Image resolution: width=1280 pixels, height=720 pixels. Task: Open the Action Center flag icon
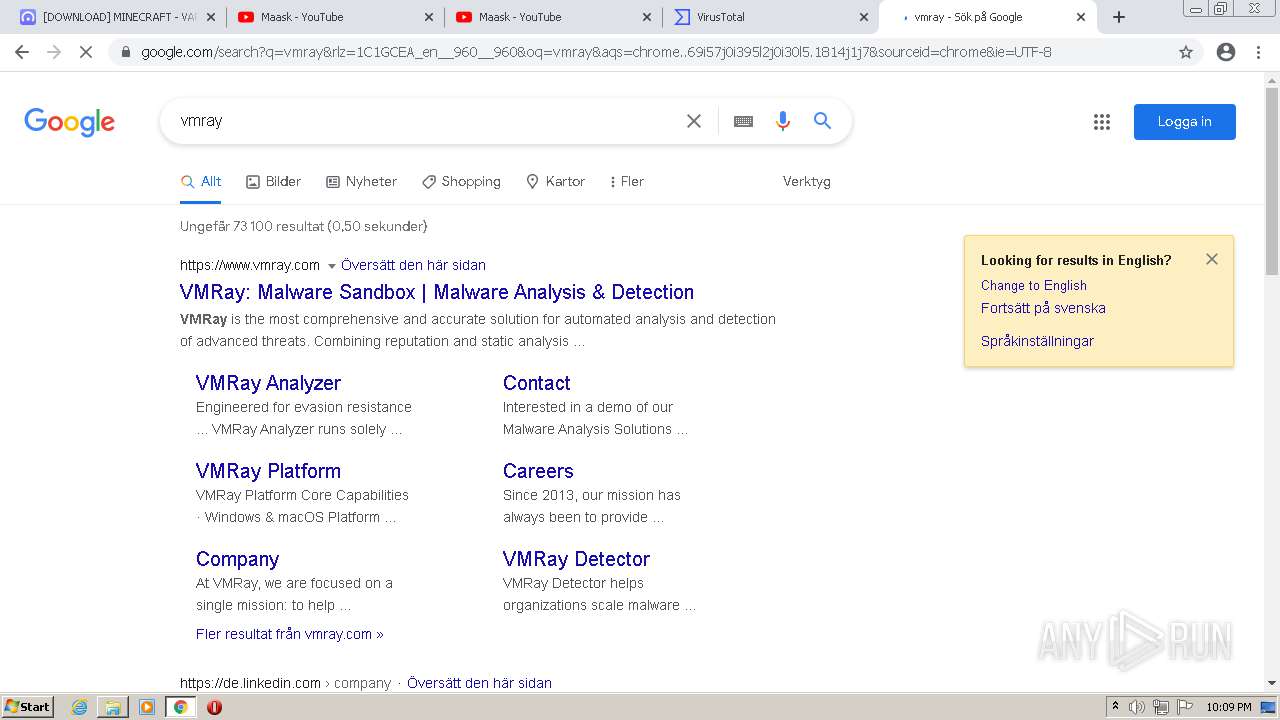1185,707
